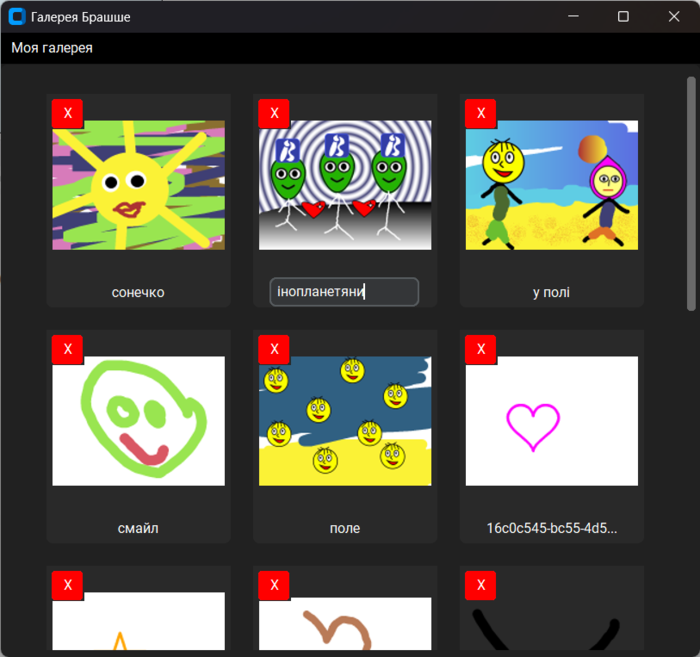Remove the у полі drawing using red X
The width and height of the screenshot is (700, 657).
click(481, 113)
